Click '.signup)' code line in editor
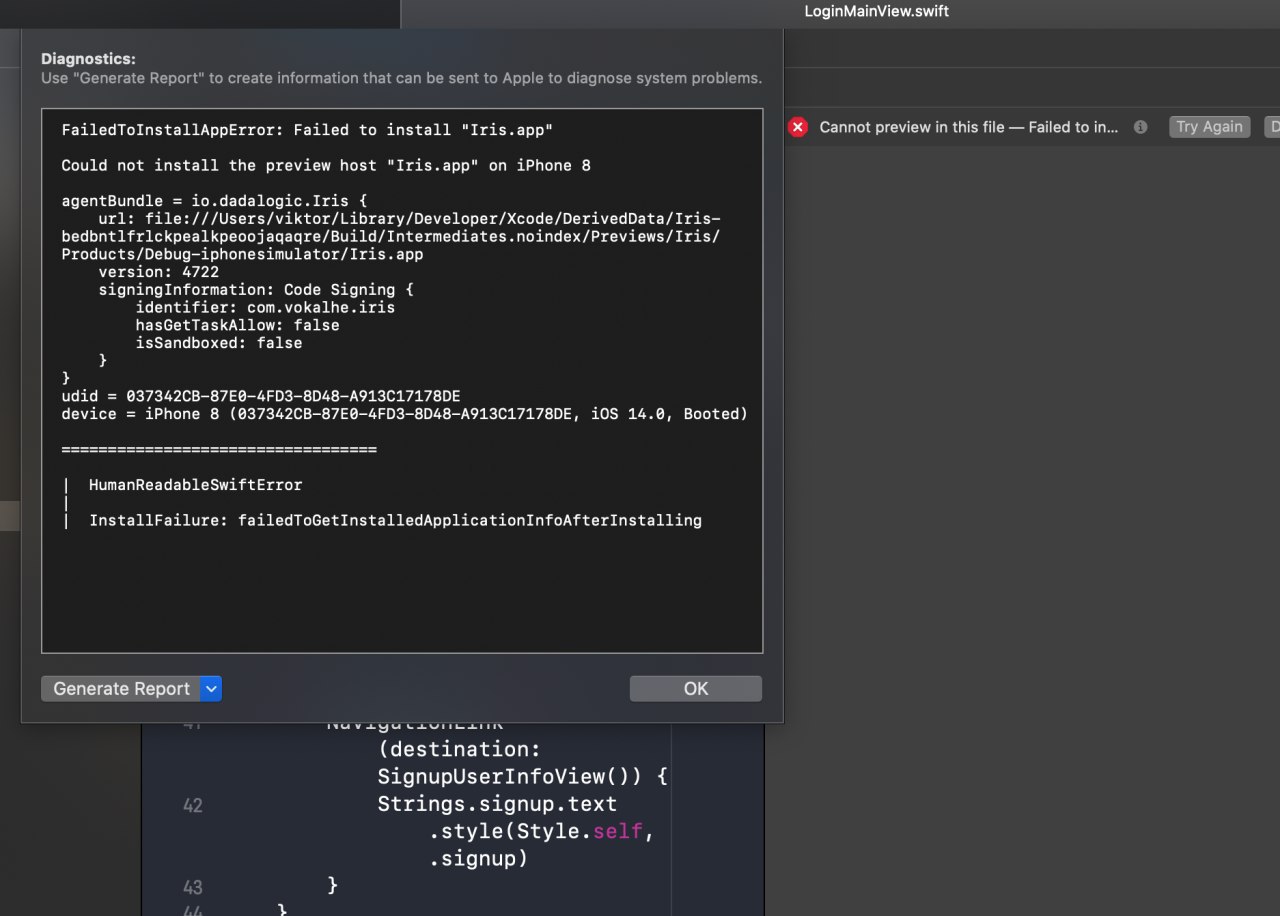This screenshot has width=1280, height=916. point(478,858)
